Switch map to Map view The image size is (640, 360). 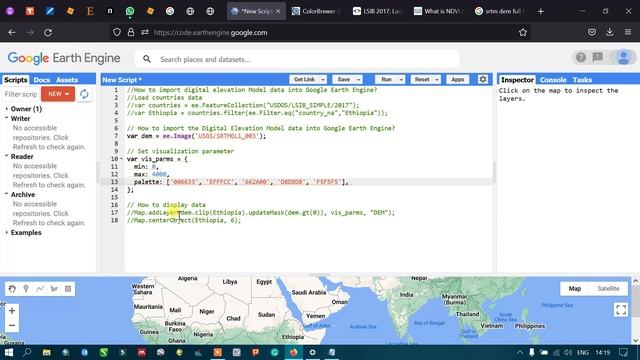point(575,289)
